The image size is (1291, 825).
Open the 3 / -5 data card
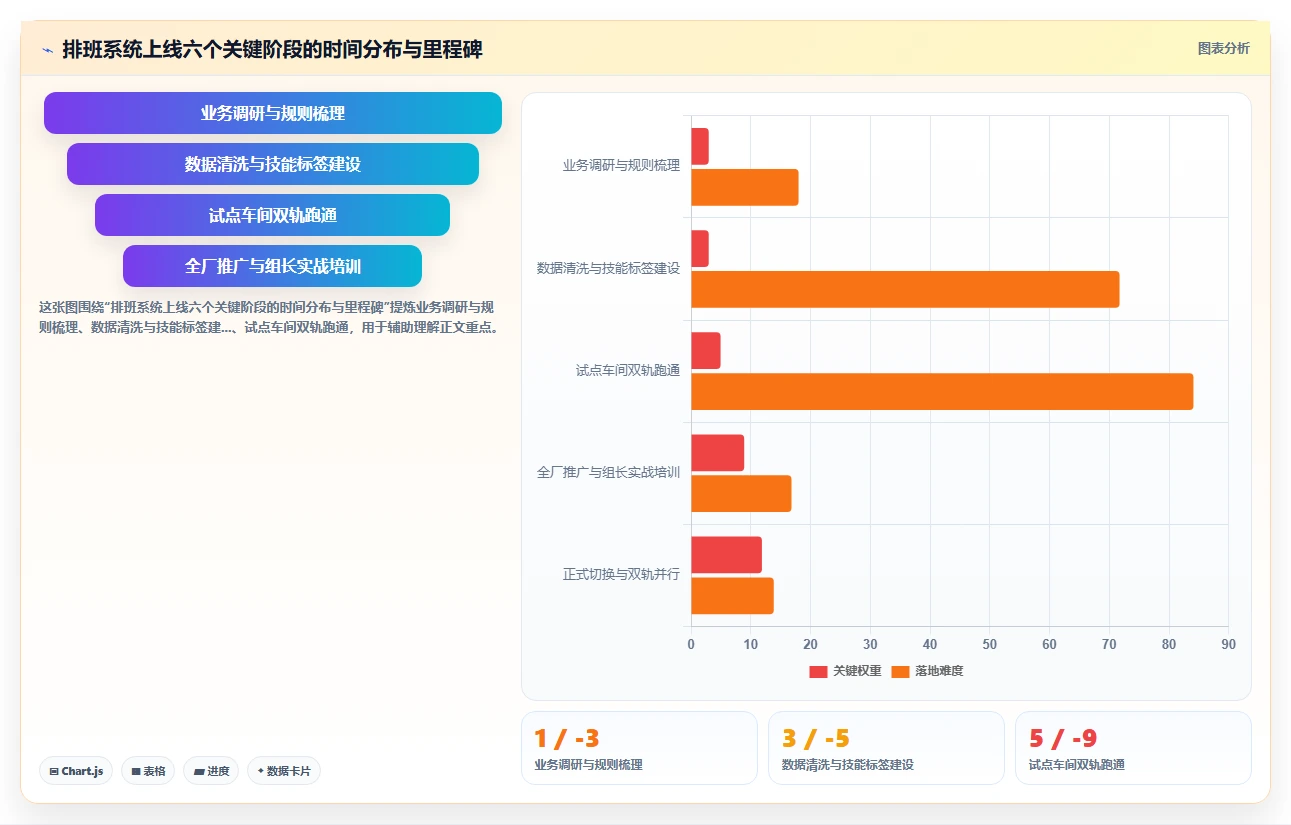click(x=886, y=748)
